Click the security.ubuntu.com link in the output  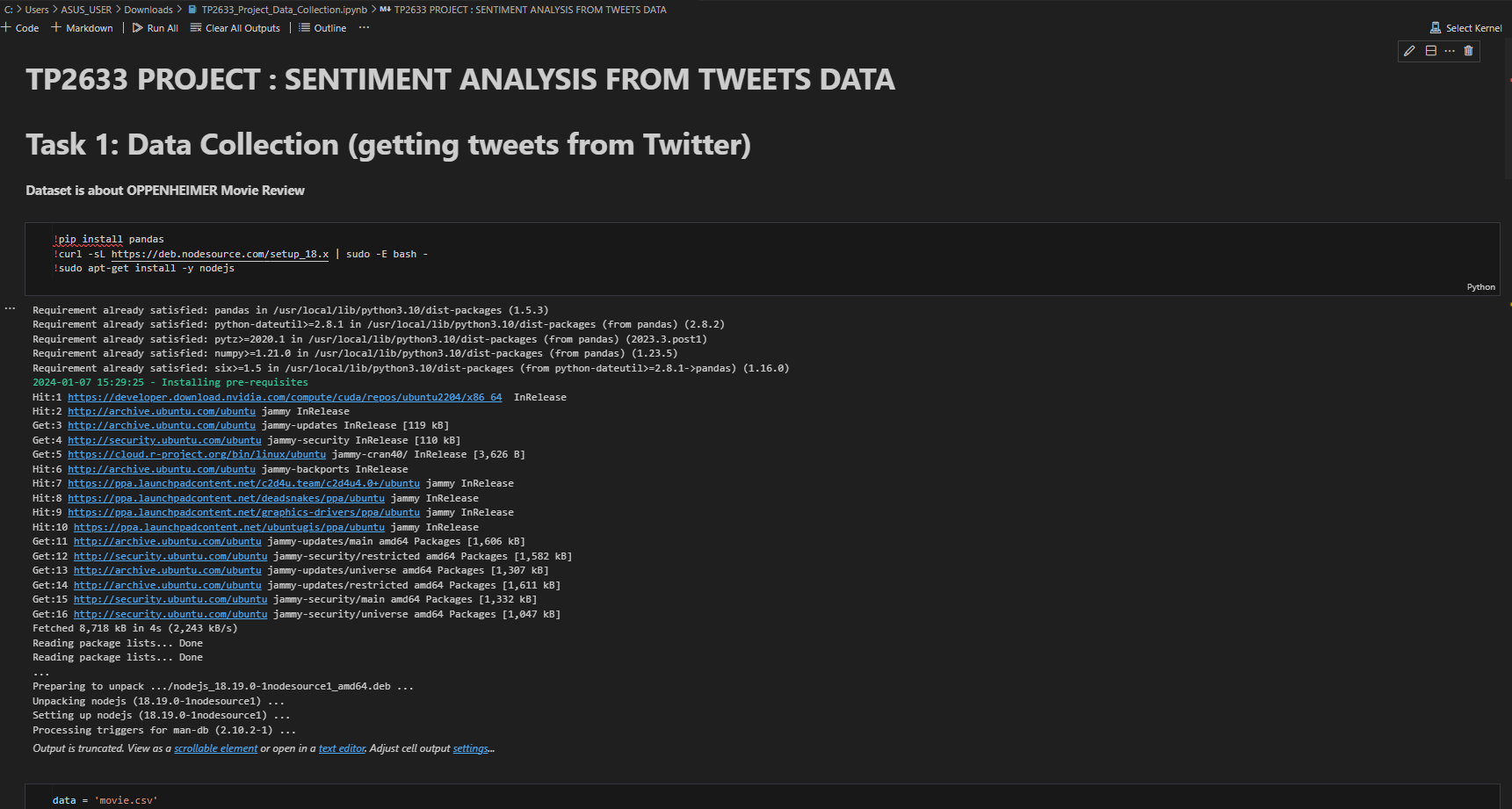pyautogui.click(x=164, y=440)
